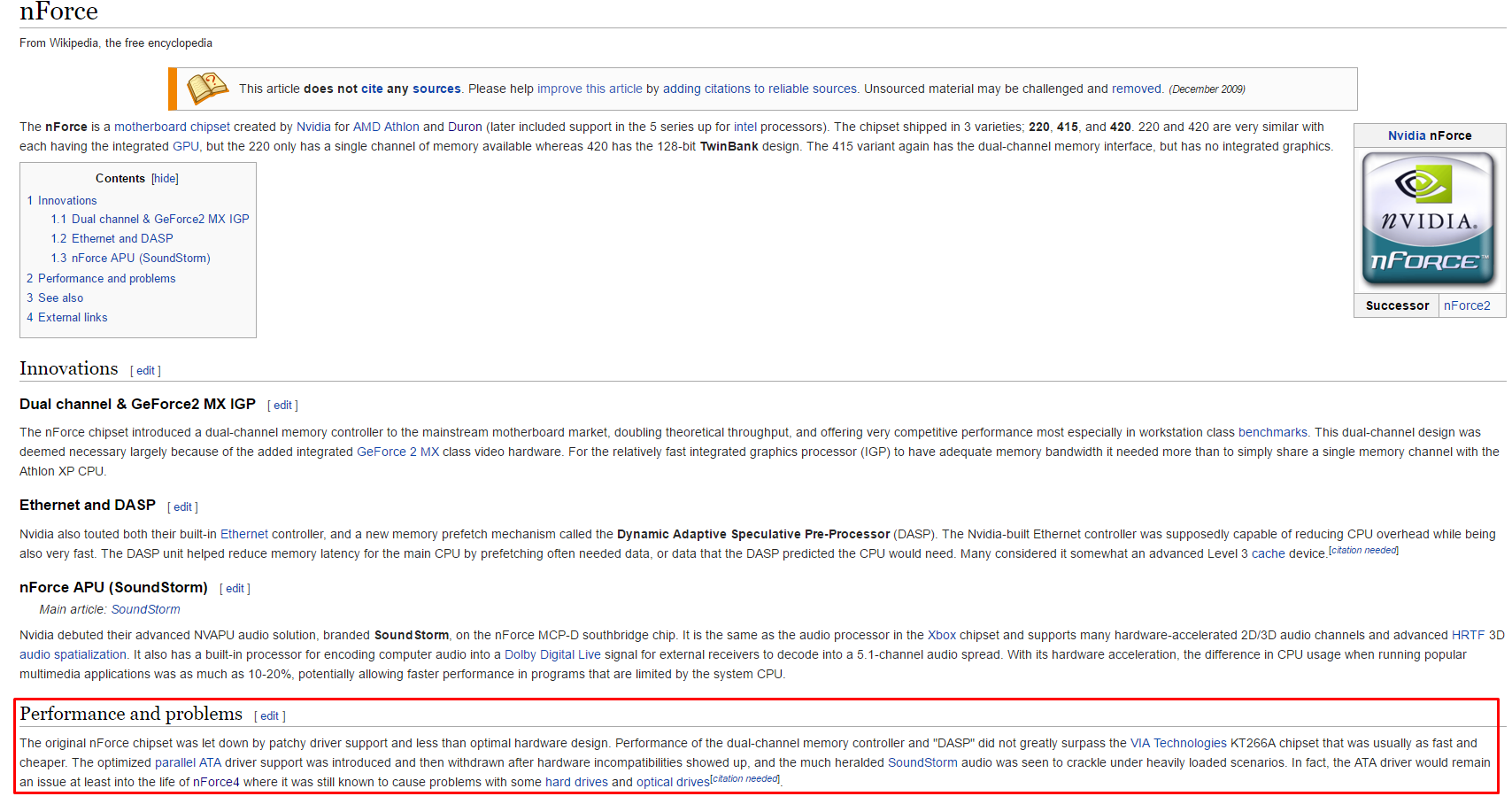Open the nForce2 successor link

pos(1467,306)
